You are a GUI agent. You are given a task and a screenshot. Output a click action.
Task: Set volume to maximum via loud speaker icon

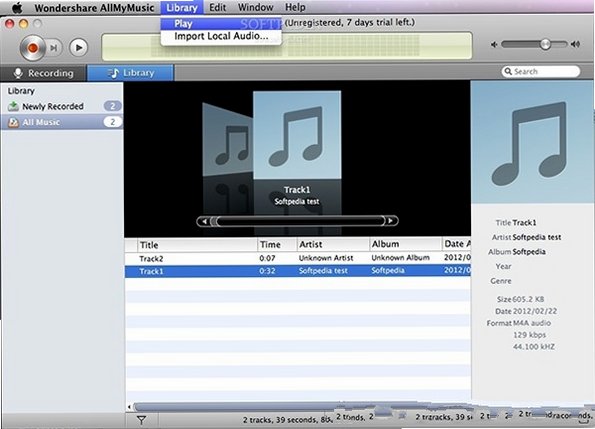(575, 44)
